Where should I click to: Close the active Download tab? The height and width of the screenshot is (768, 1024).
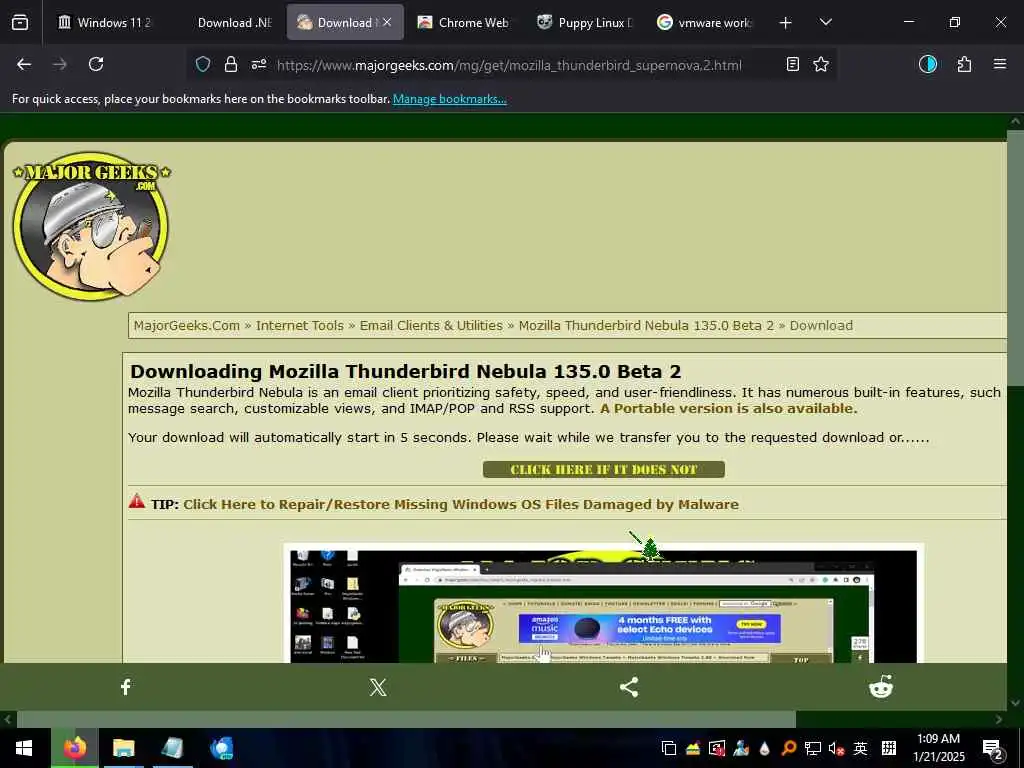click(387, 22)
